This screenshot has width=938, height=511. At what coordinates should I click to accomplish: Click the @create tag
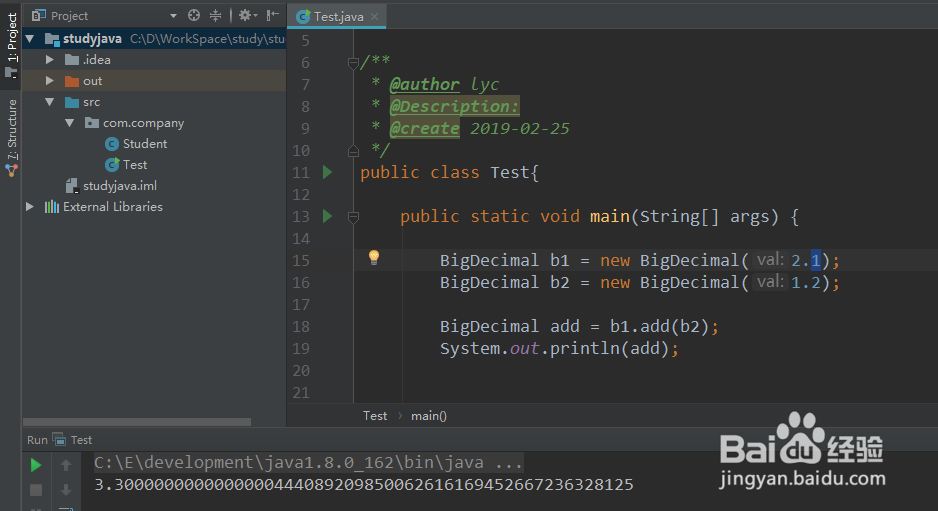point(425,129)
